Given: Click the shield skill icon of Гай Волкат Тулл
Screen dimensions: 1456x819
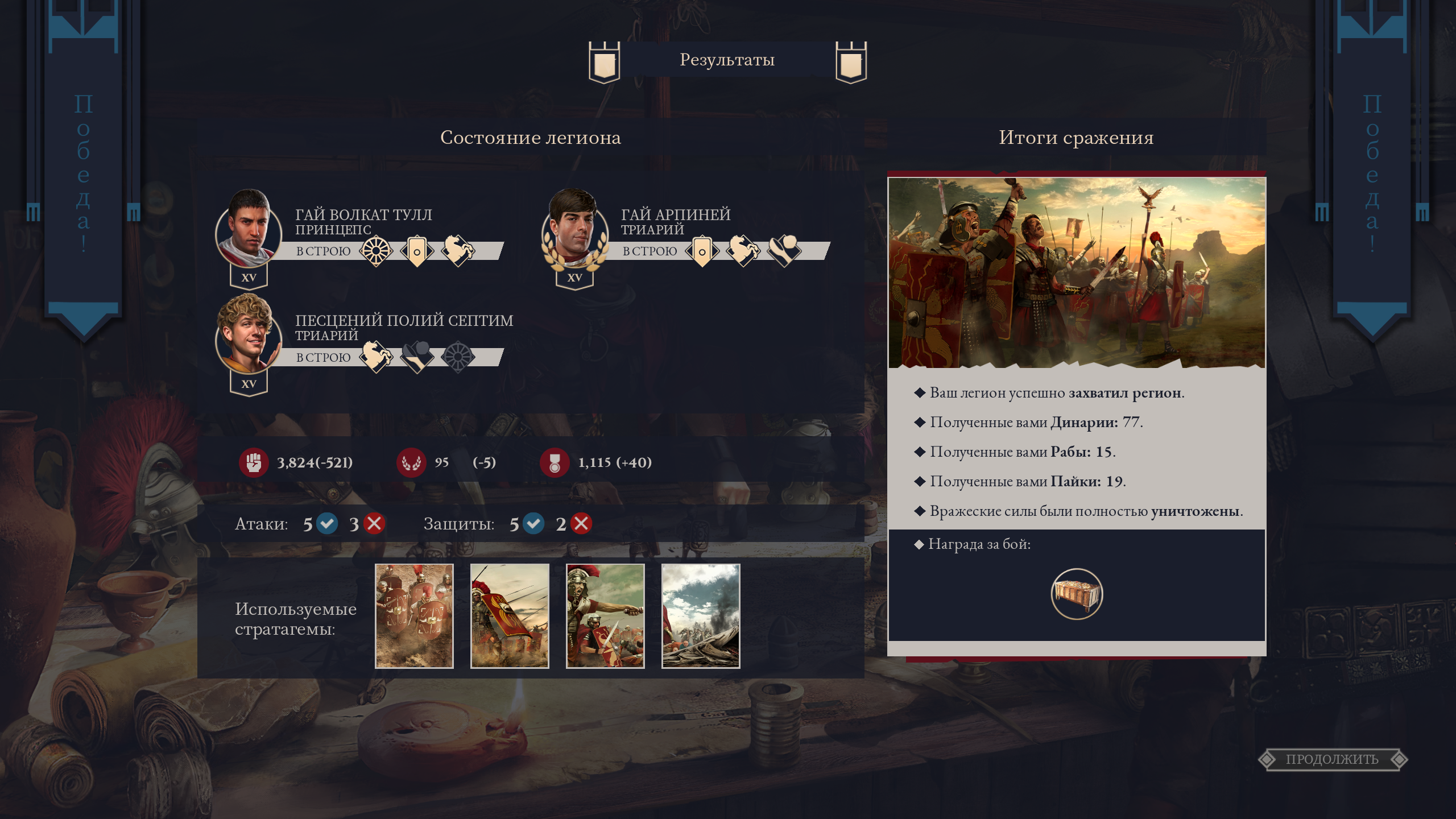Looking at the screenshot, I should (417, 251).
